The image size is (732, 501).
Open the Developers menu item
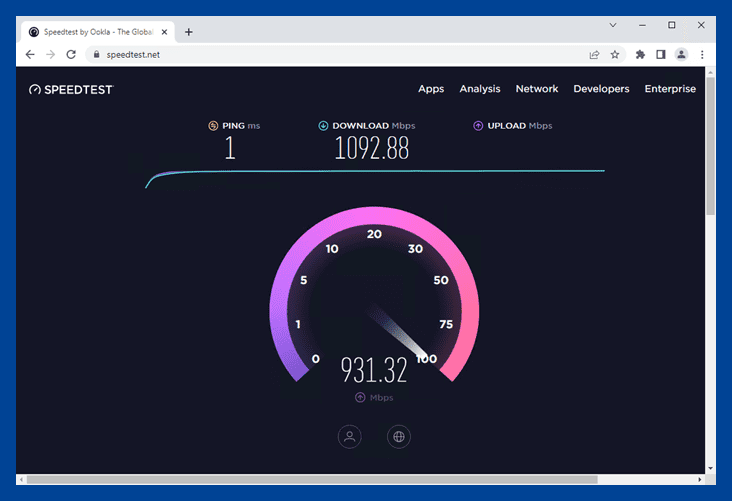click(x=601, y=89)
